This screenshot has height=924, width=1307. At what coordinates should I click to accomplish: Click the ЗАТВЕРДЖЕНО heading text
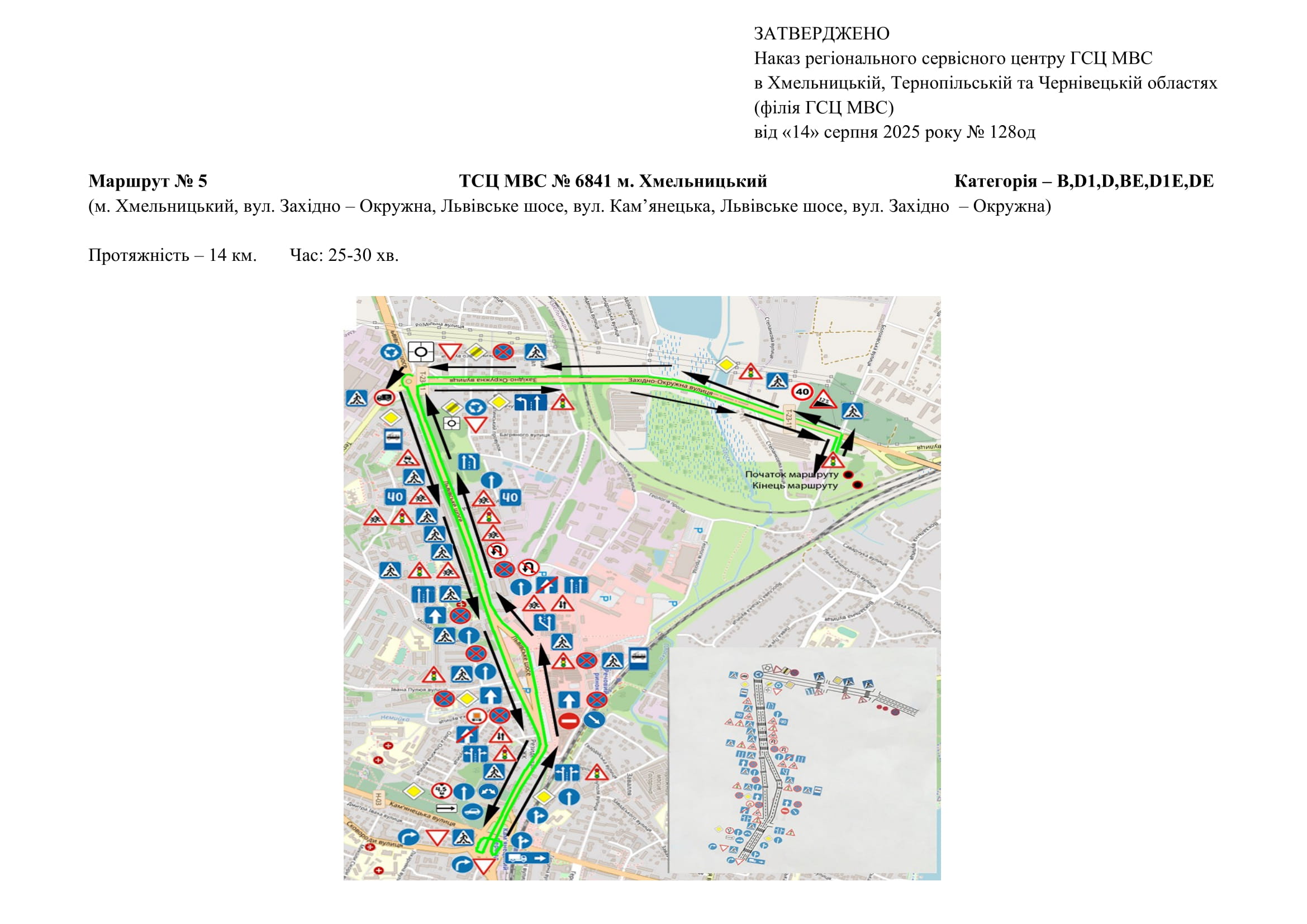tap(821, 34)
